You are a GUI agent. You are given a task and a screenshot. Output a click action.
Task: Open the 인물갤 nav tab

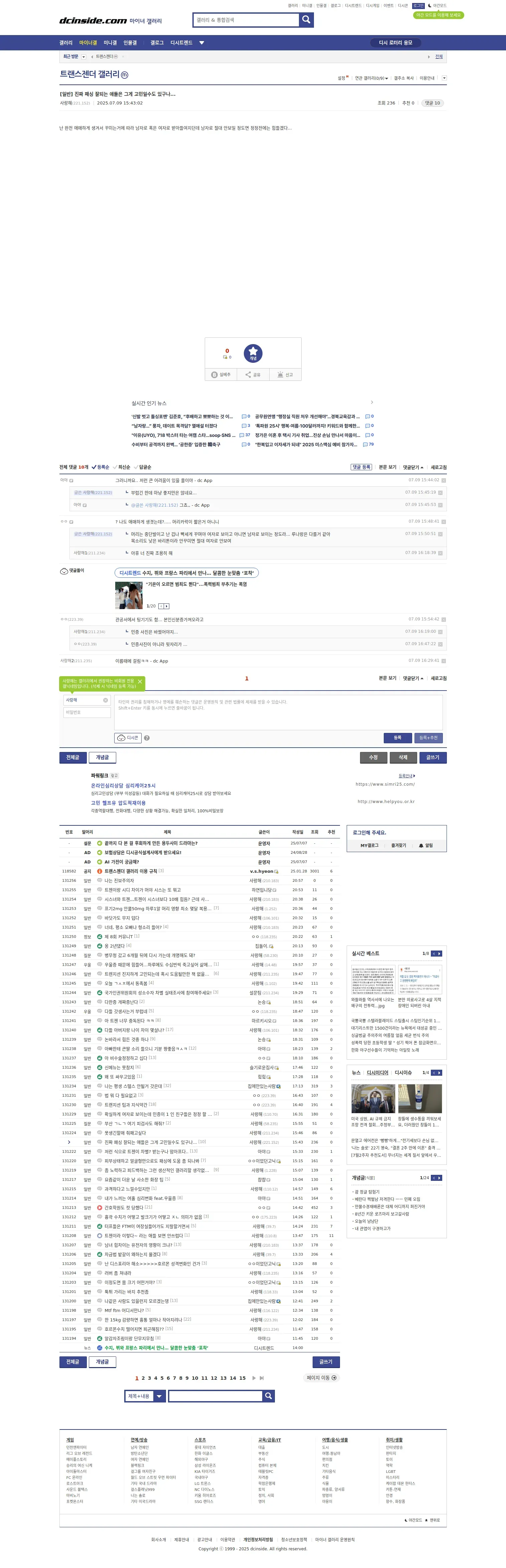[x=130, y=43]
